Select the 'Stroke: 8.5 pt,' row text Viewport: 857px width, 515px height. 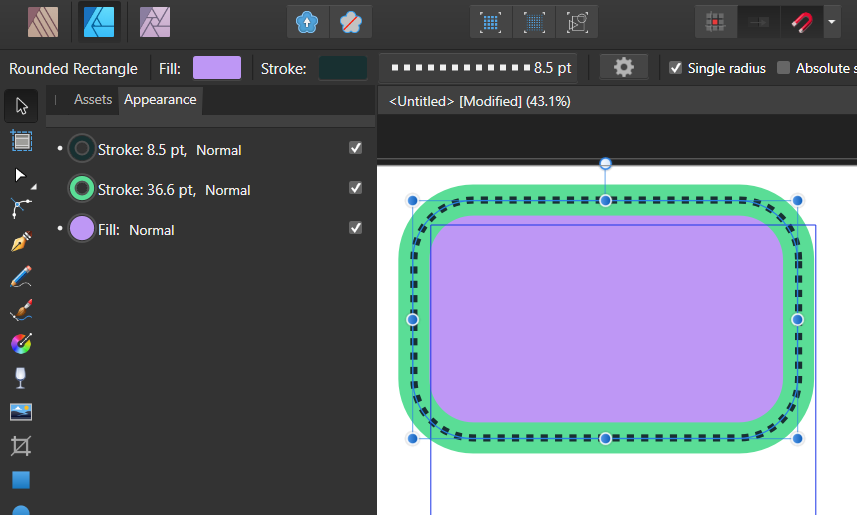[x=142, y=150]
